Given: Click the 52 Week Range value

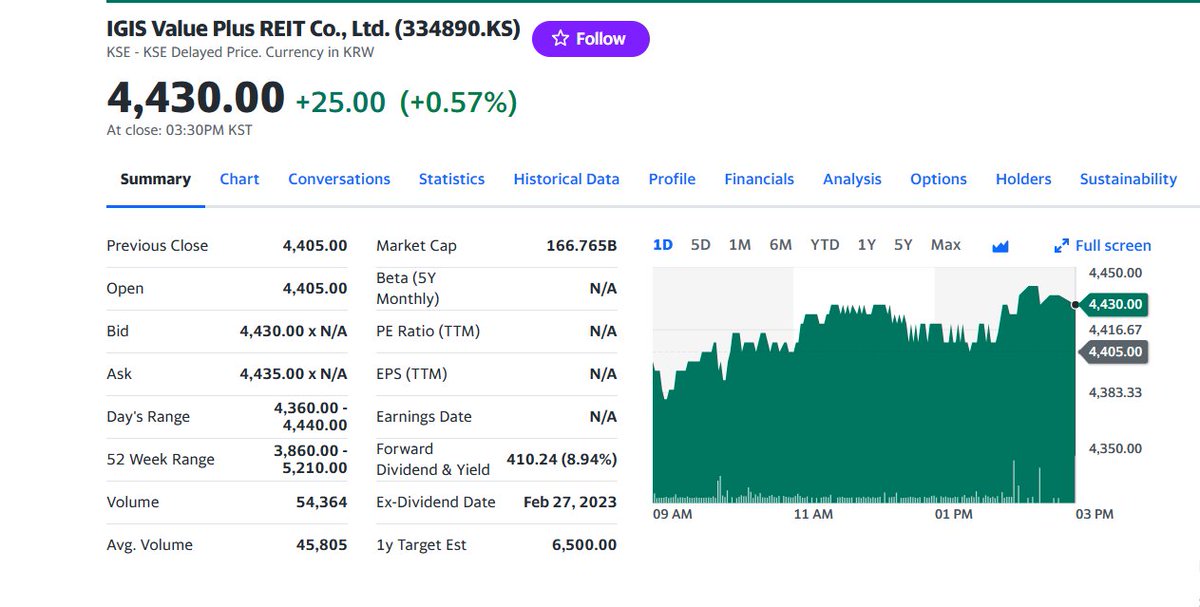Looking at the screenshot, I should (x=310, y=459).
